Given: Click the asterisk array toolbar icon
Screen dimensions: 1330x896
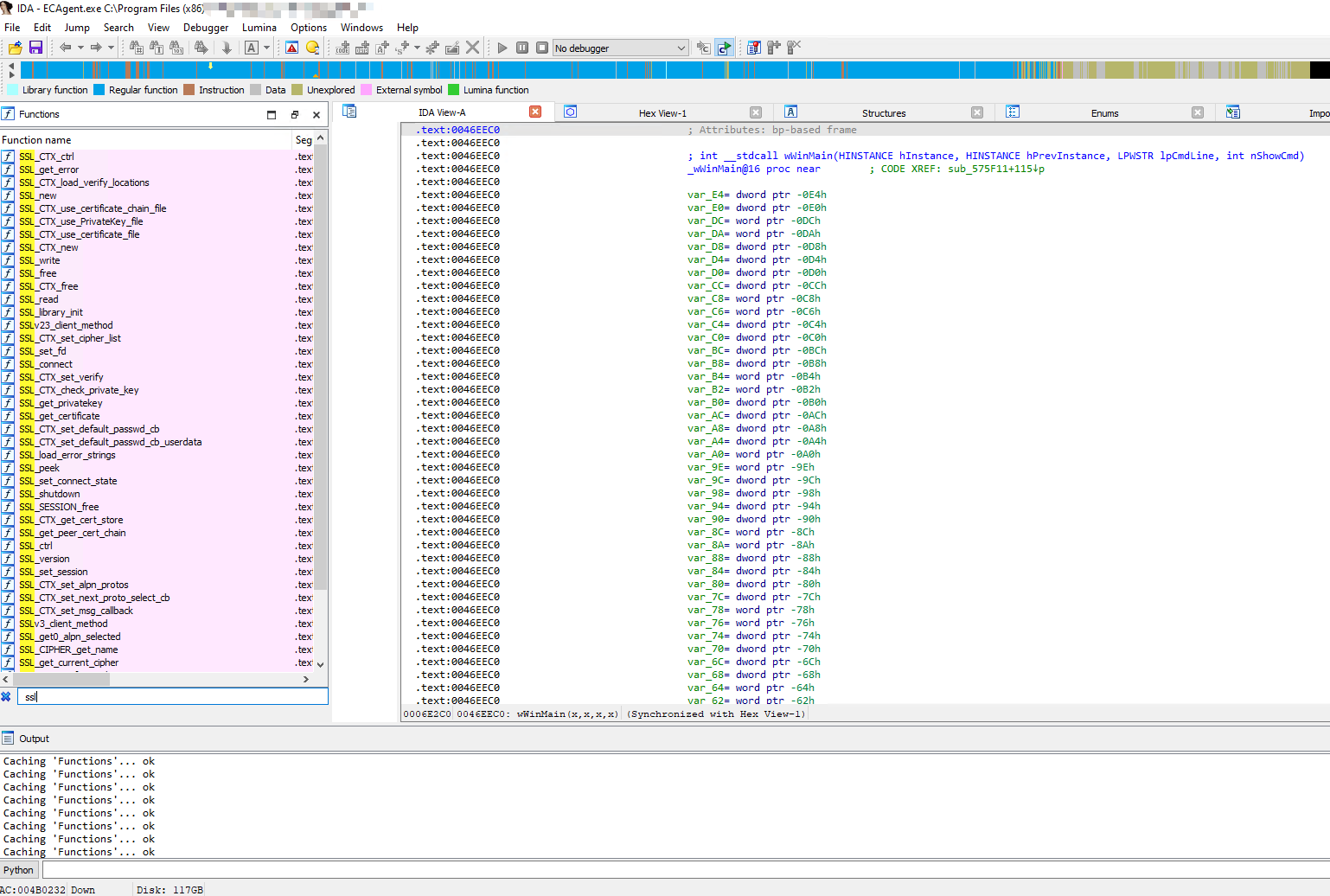Looking at the screenshot, I should click(432, 48).
